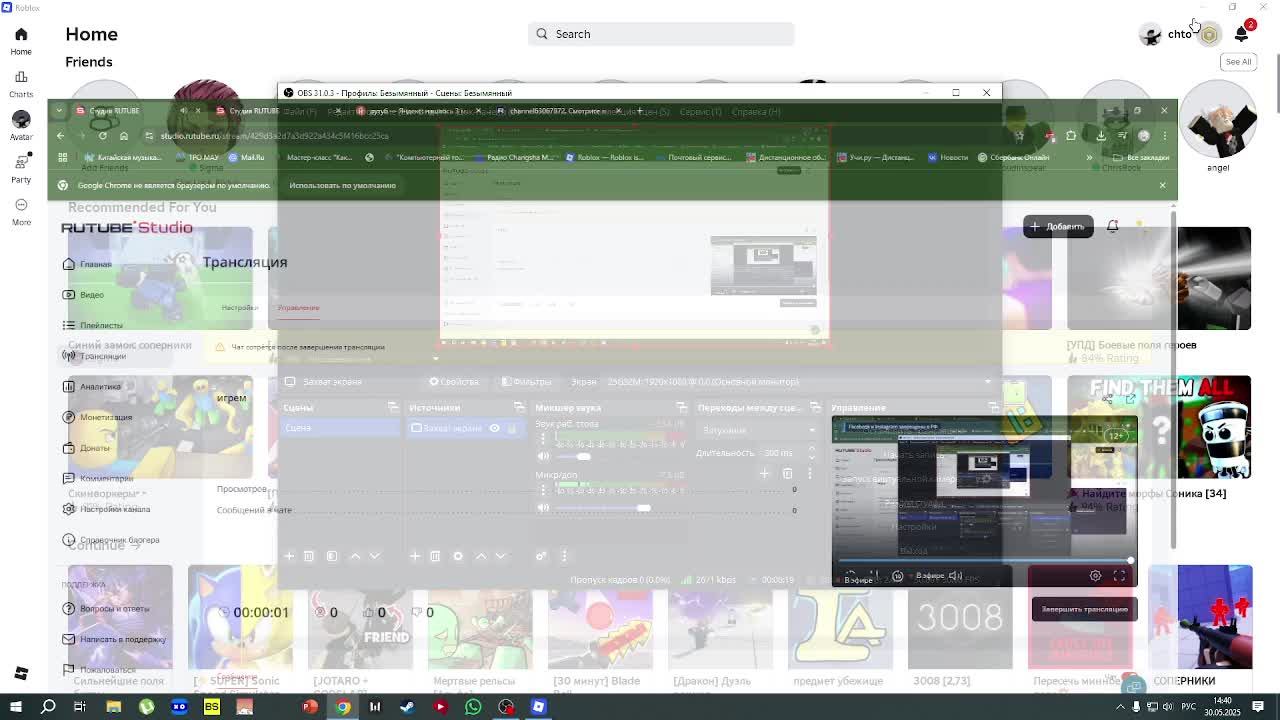Open advanced audio properties in OBS mixer
The image size is (1280, 720).
[x=541, y=556]
